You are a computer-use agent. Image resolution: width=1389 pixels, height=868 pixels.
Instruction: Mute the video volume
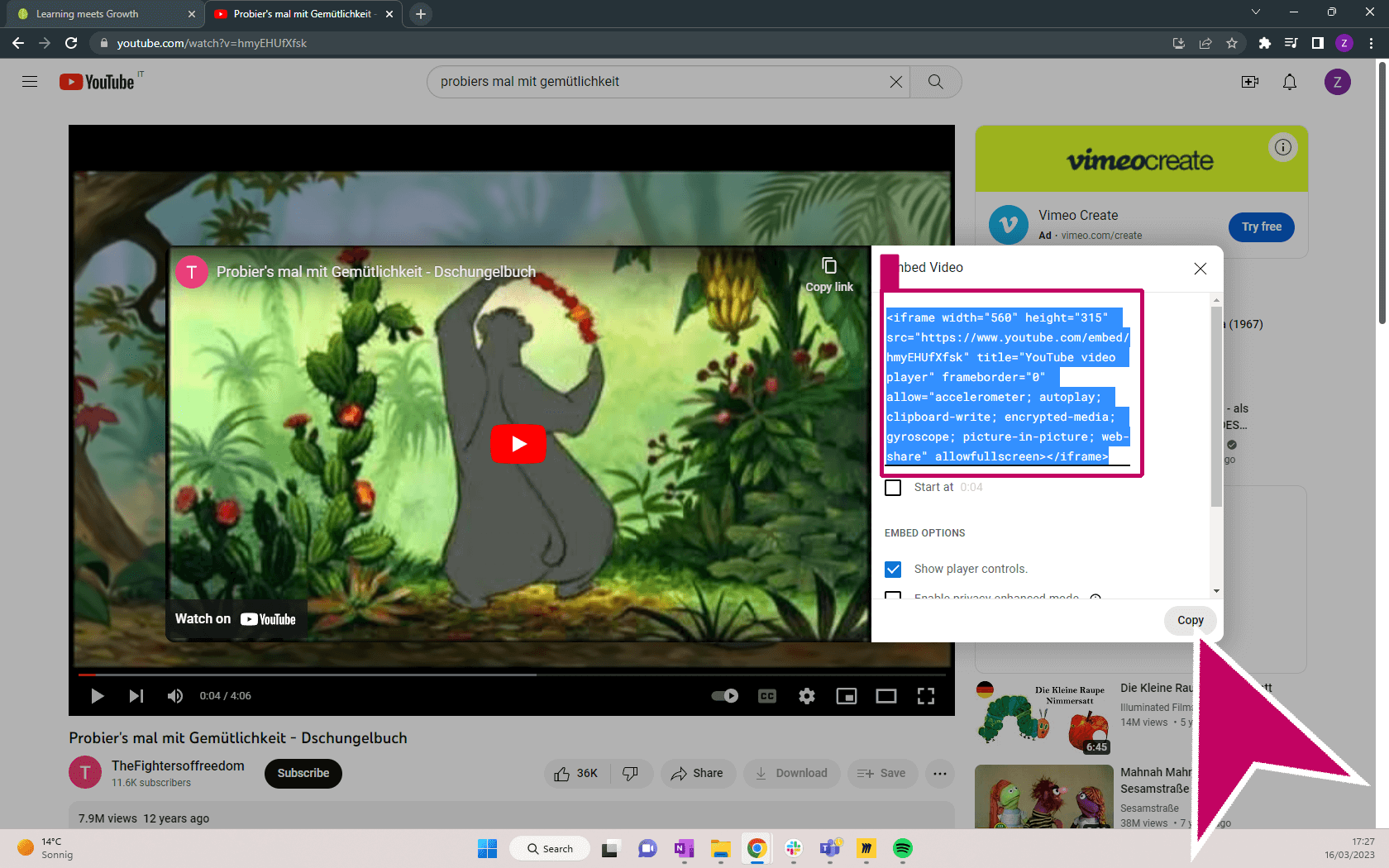click(x=175, y=696)
